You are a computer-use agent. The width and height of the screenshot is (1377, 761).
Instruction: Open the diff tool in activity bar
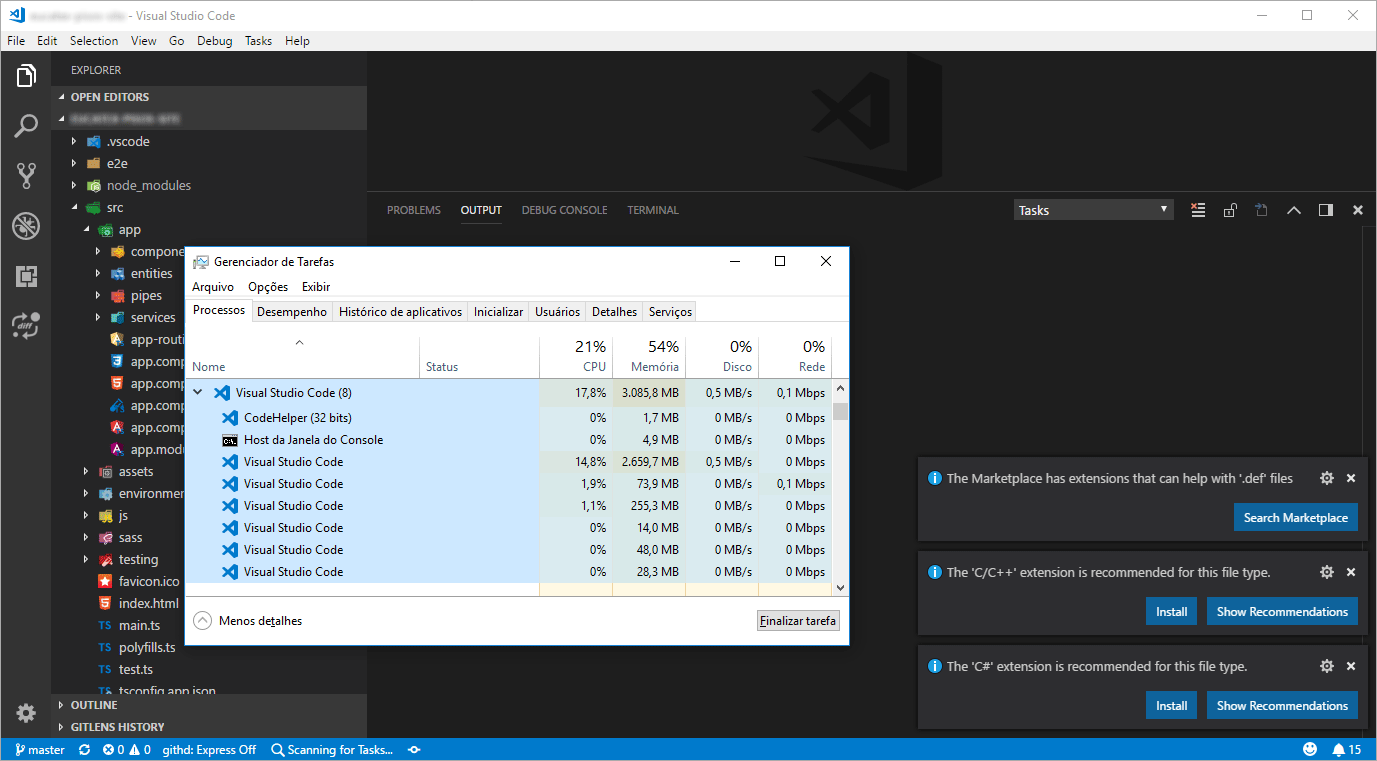(26, 325)
